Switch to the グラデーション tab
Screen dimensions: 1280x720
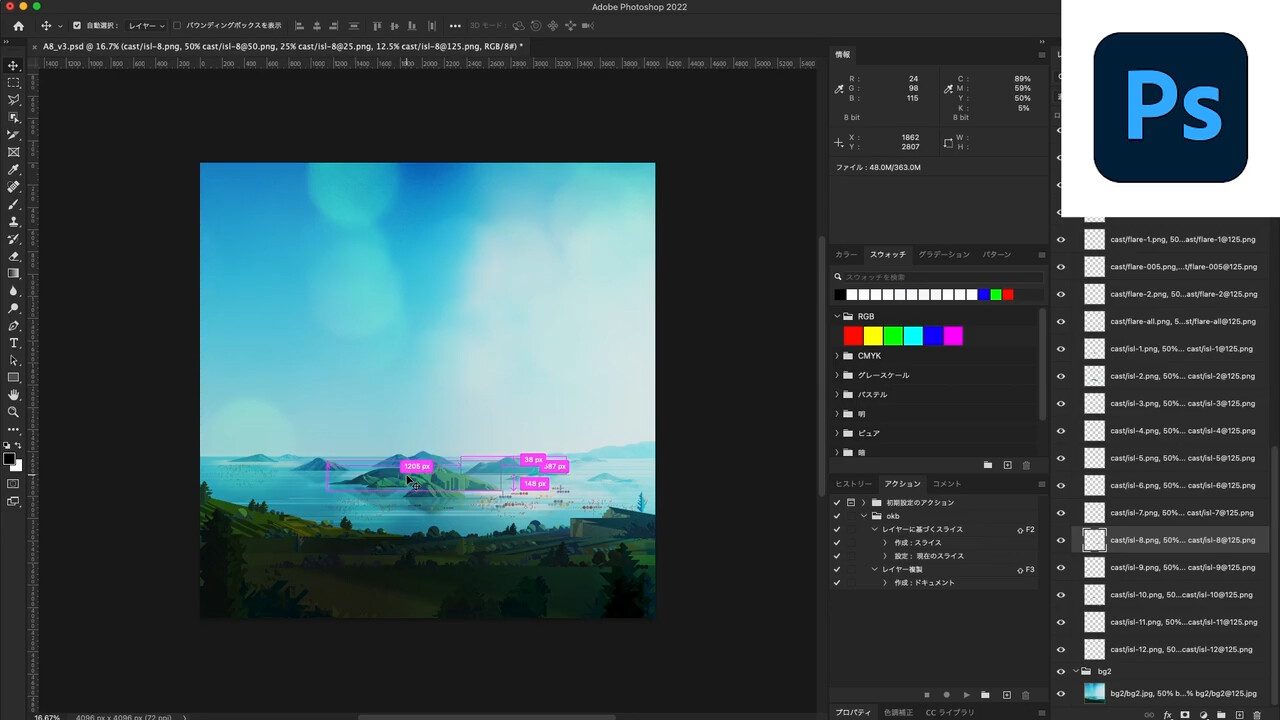click(944, 255)
